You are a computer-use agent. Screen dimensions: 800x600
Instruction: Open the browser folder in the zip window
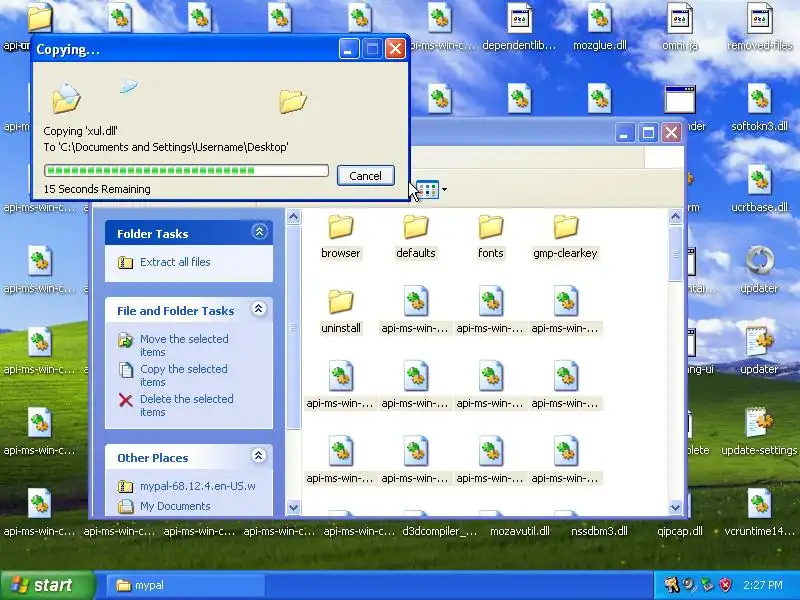(340, 237)
